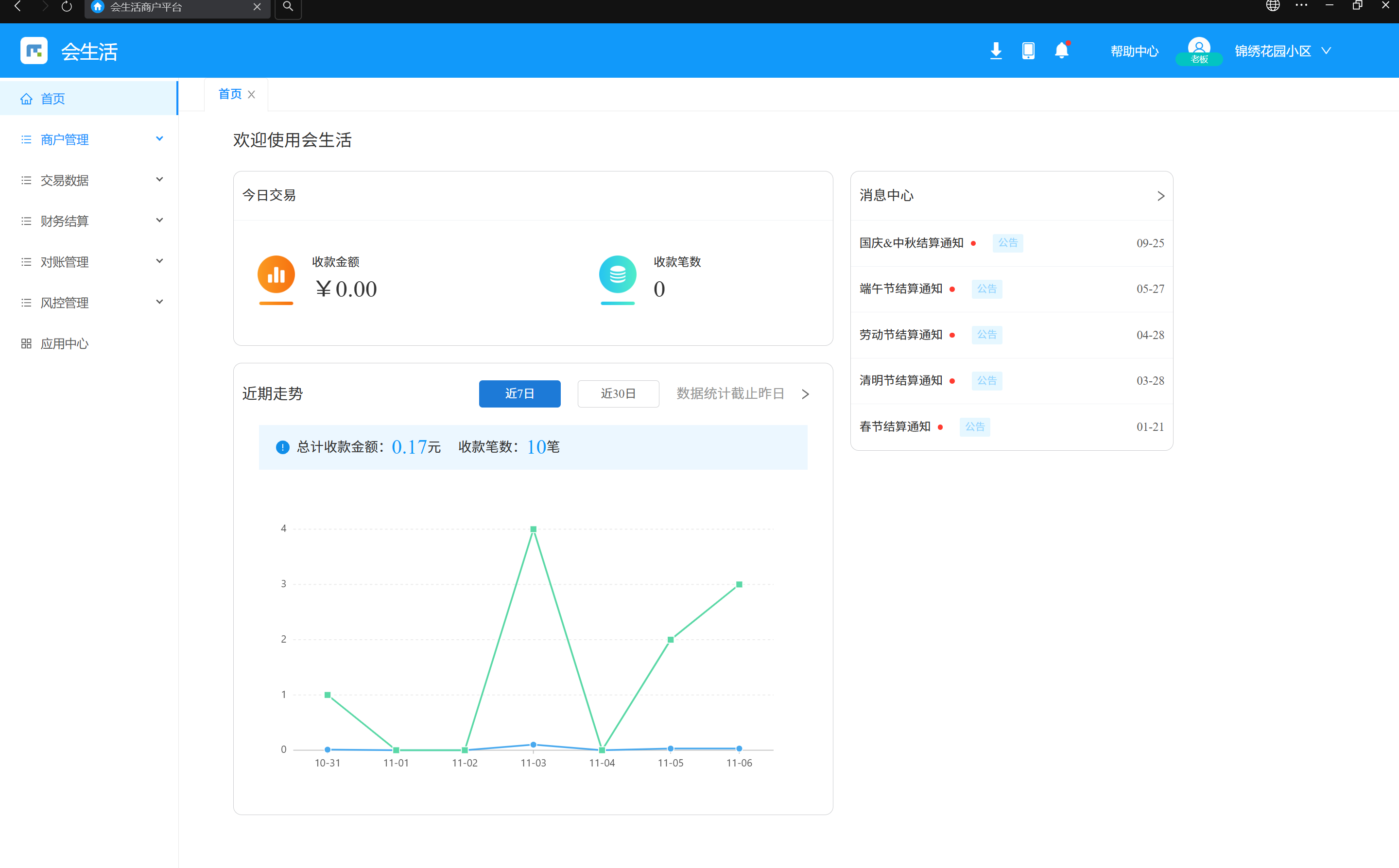Select 首页 in the sidebar
Viewport: 1399px width, 868px height.
click(x=89, y=98)
